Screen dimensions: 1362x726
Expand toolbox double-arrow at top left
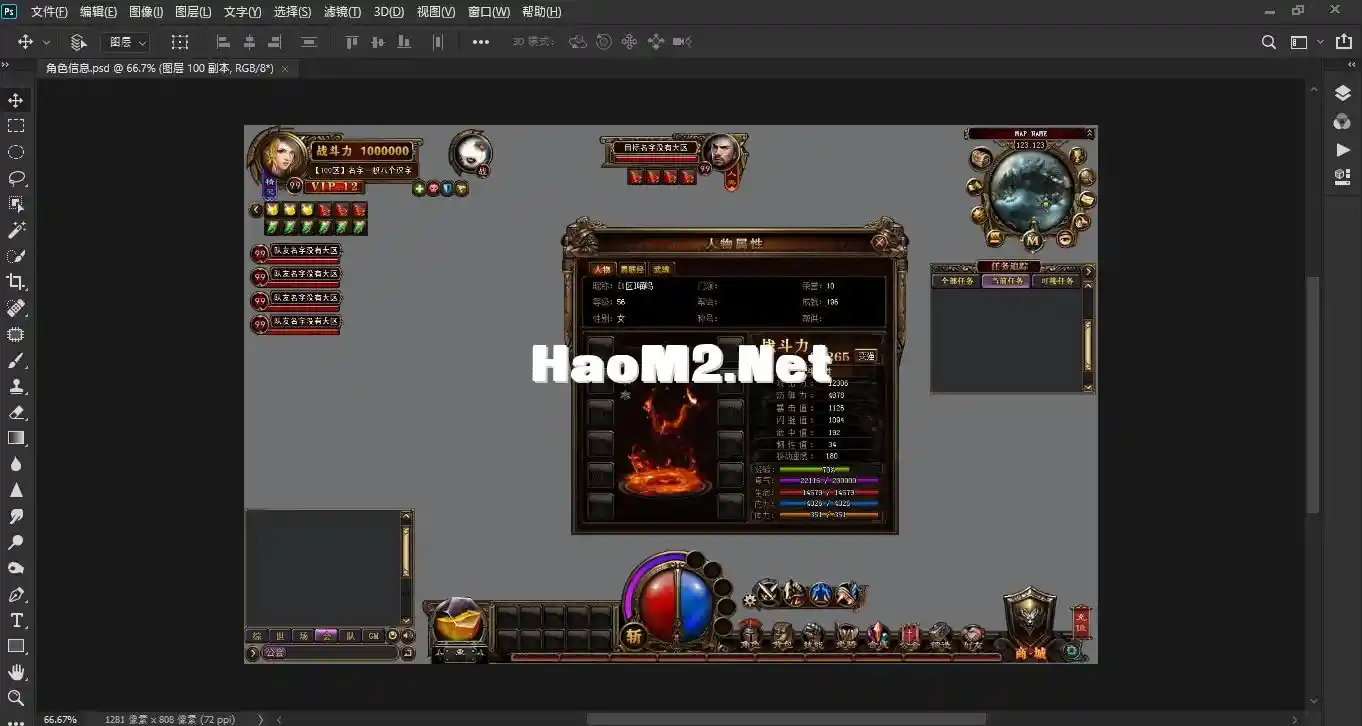(4, 65)
